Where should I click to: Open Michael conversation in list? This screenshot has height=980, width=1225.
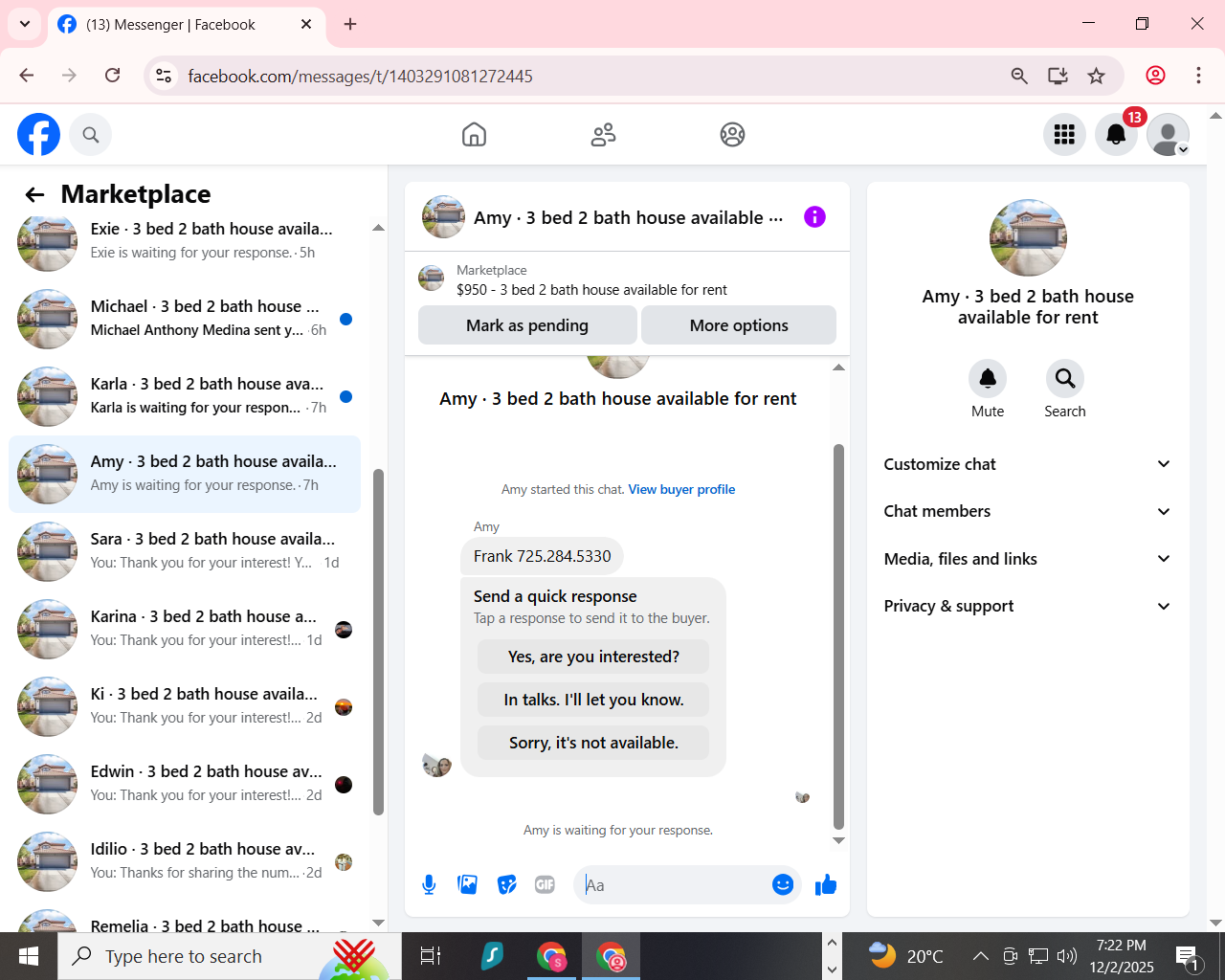pyautogui.click(x=185, y=319)
